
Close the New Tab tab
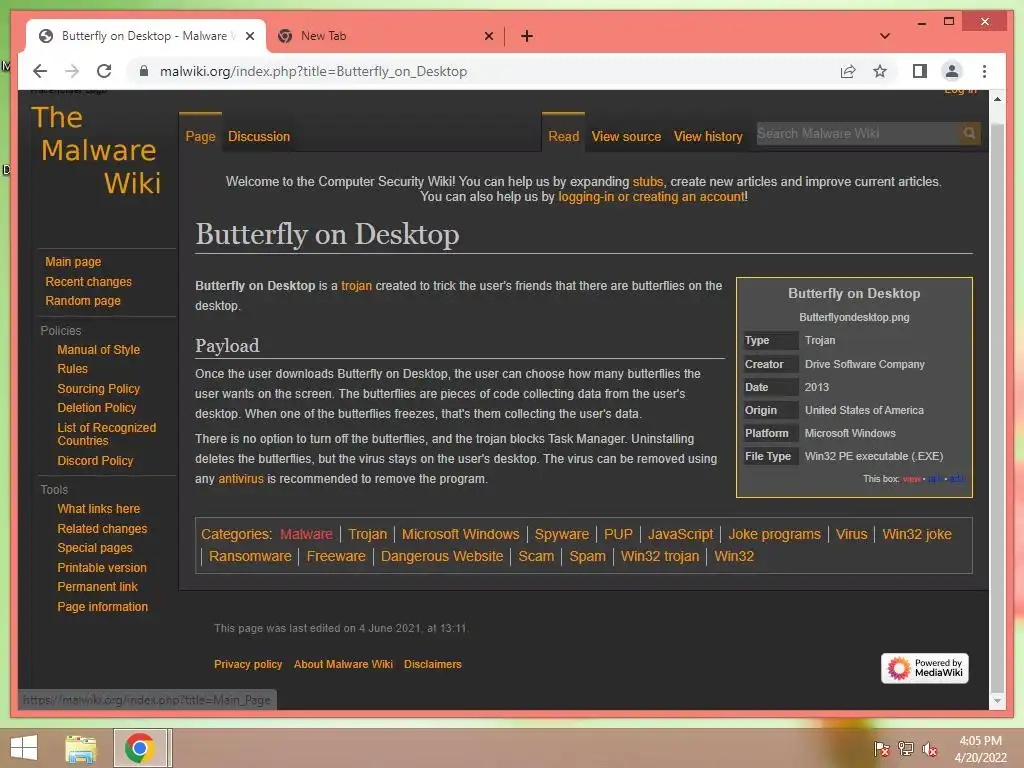coord(488,36)
